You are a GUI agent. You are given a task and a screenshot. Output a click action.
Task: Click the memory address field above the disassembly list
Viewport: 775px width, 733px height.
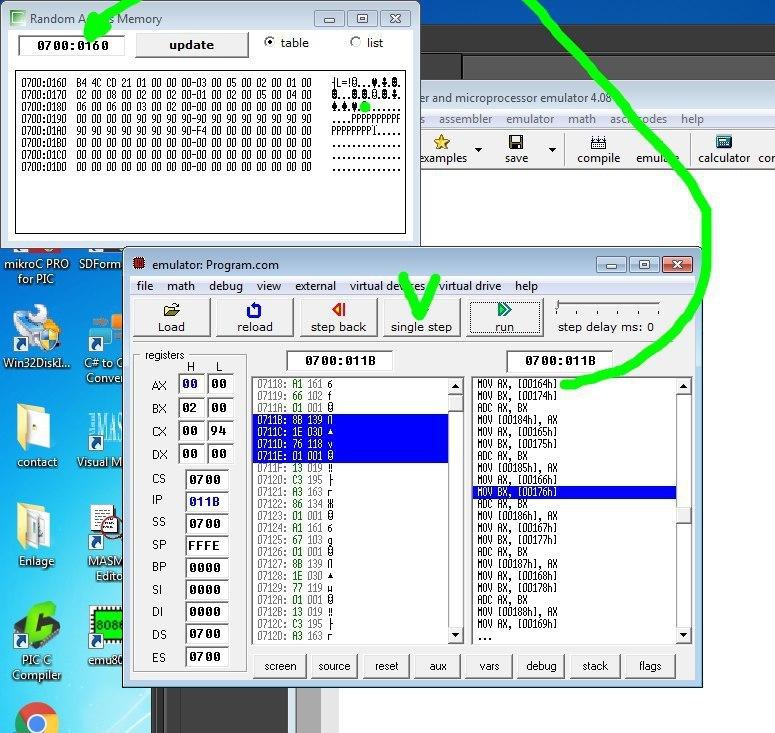560,361
